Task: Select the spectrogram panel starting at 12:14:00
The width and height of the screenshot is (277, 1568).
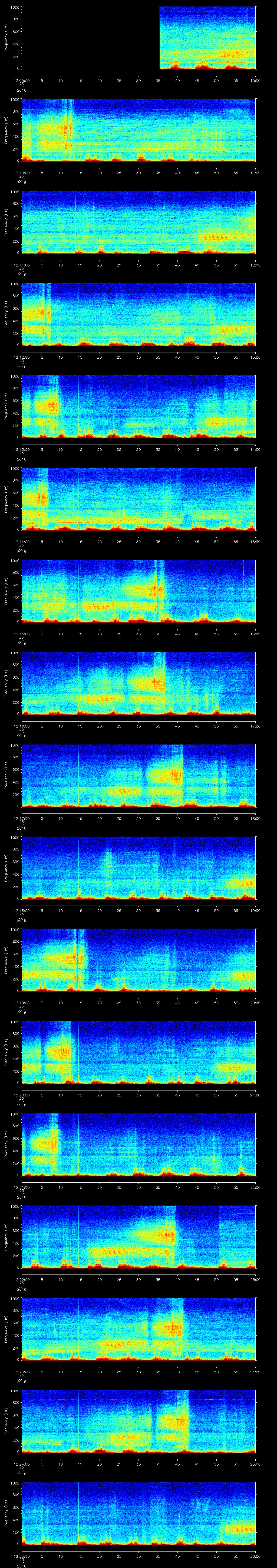Action: click(138, 499)
